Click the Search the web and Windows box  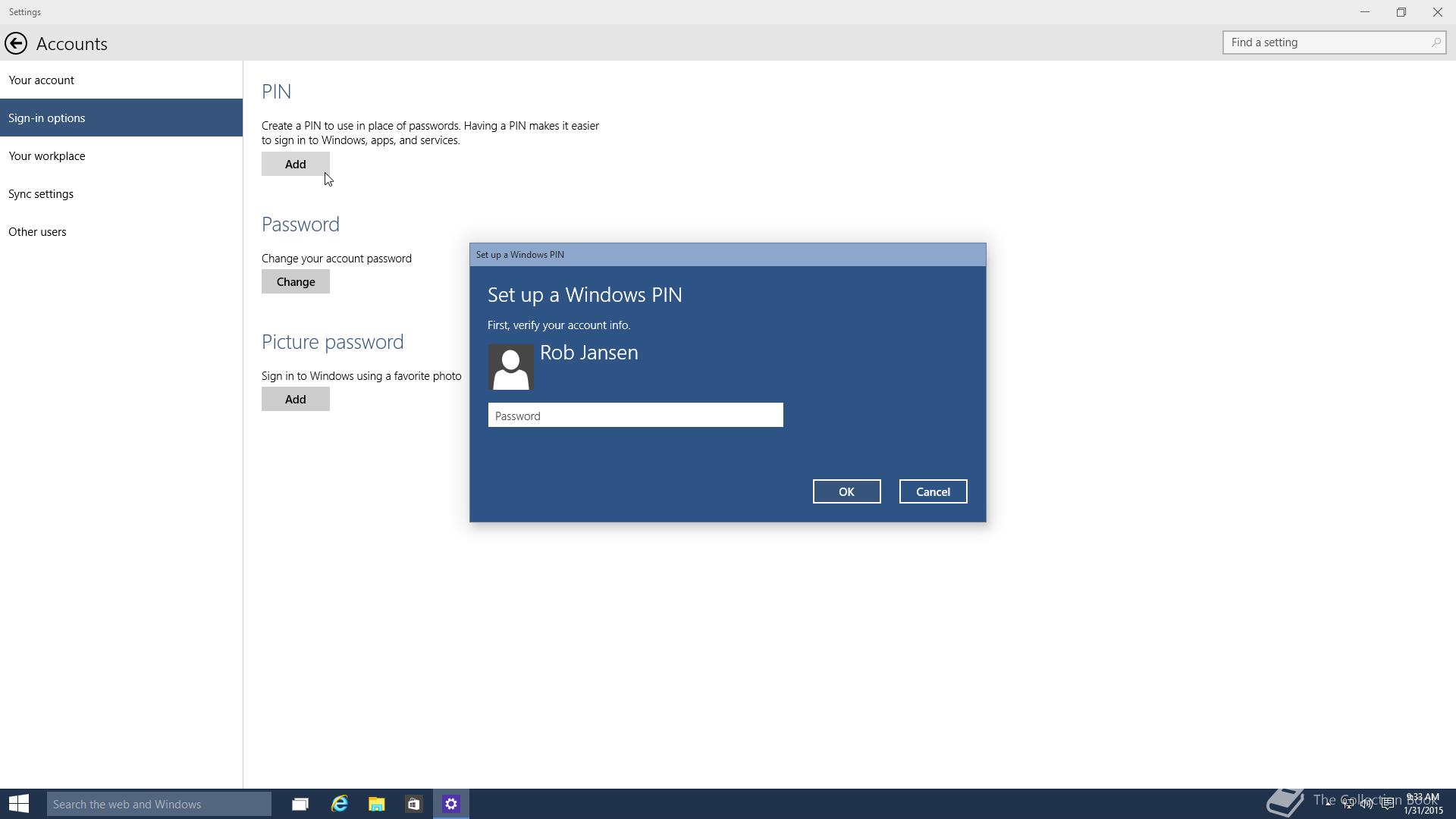click(x=159, y=804)
